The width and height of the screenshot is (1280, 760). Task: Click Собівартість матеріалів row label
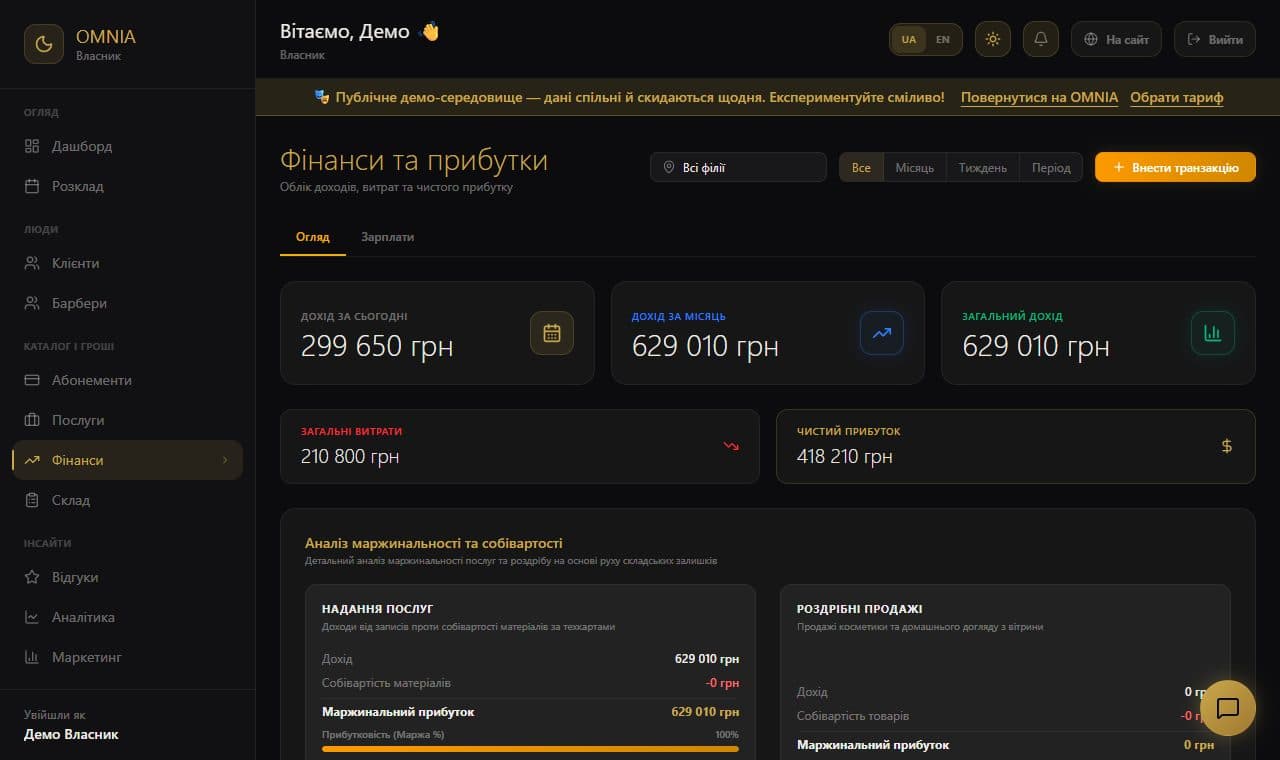pyautogui.click(x=386, y=683)
